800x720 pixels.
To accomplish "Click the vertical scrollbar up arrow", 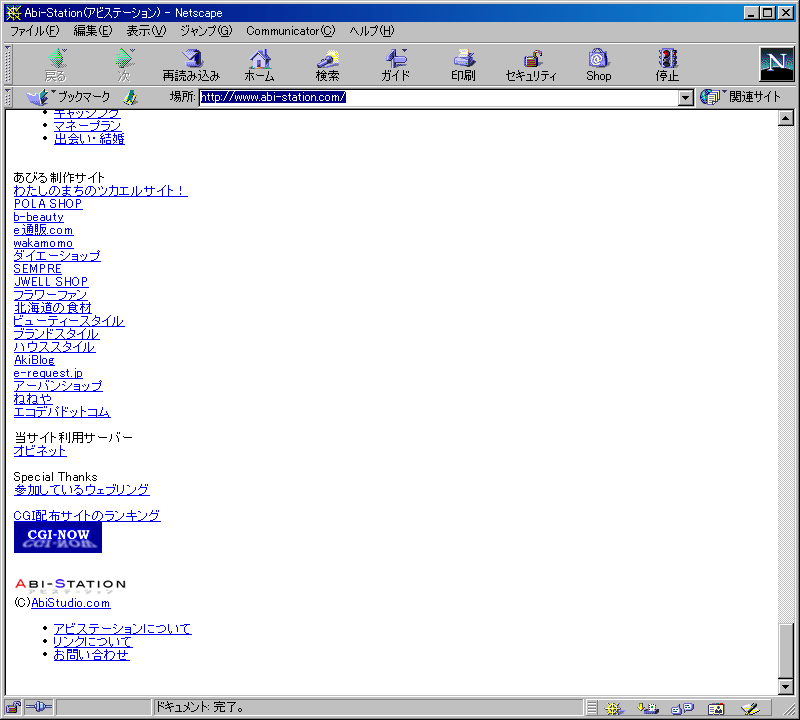I will tap(786, 118).
